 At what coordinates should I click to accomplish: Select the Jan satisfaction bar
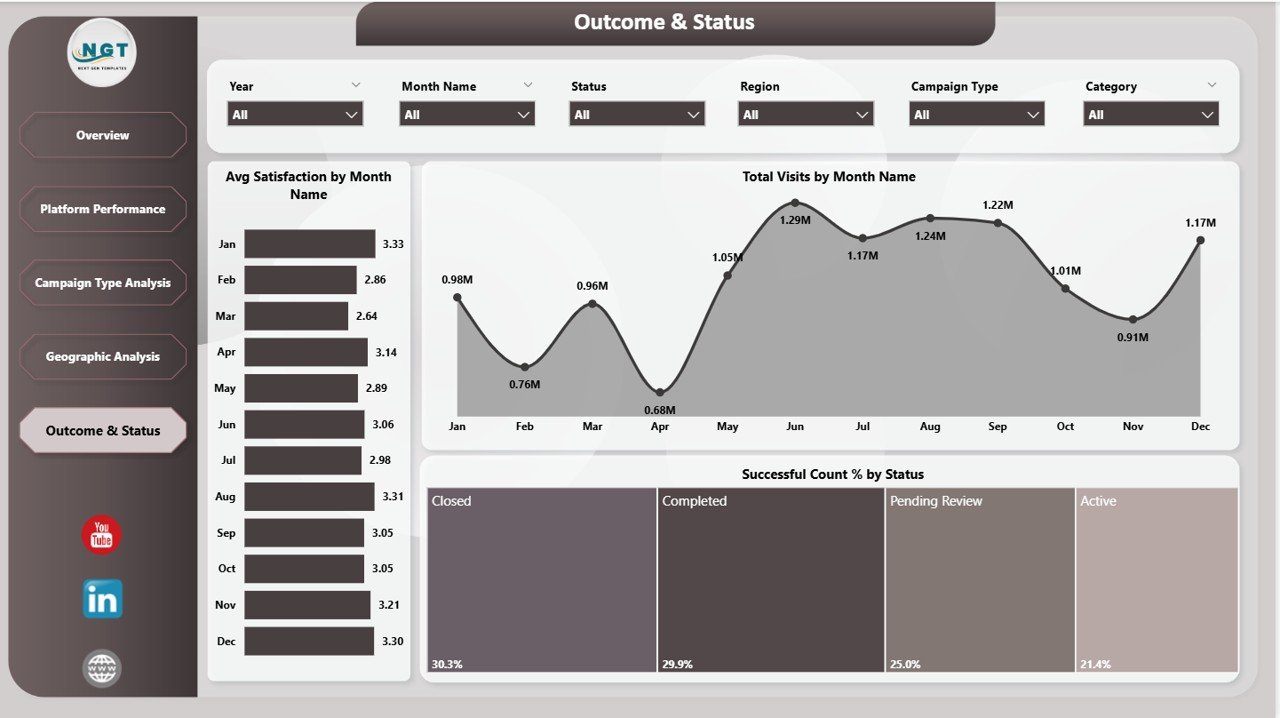(x=309, y=244)
